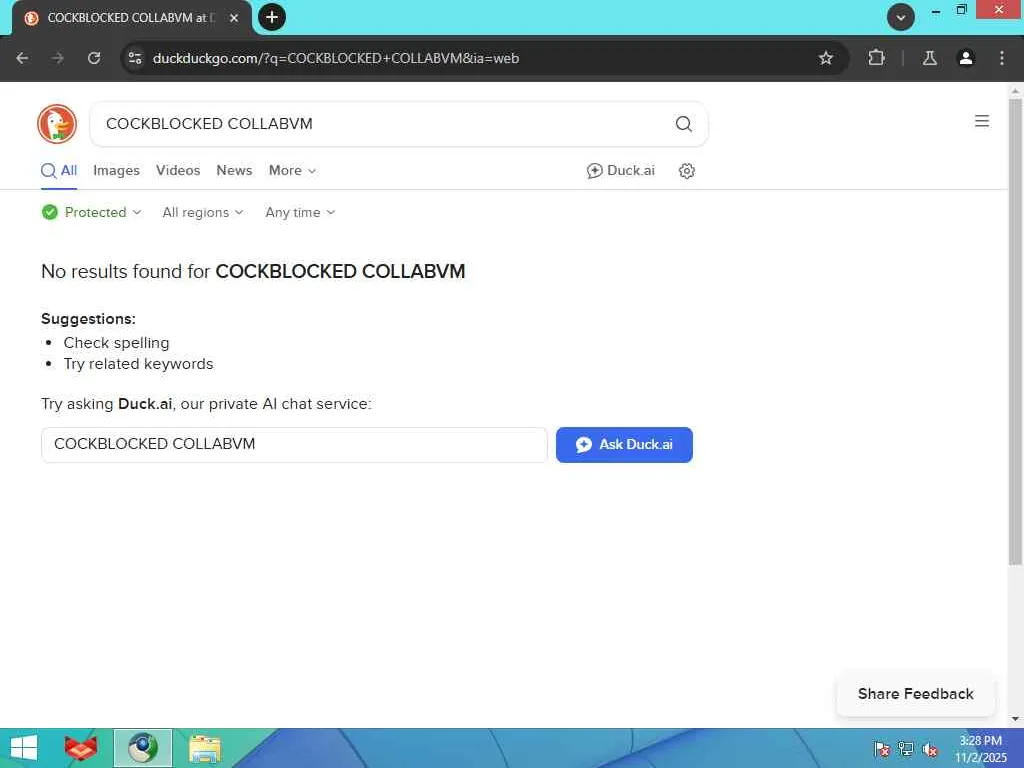
Task: Reload the page
Action: tap(94, 58)
